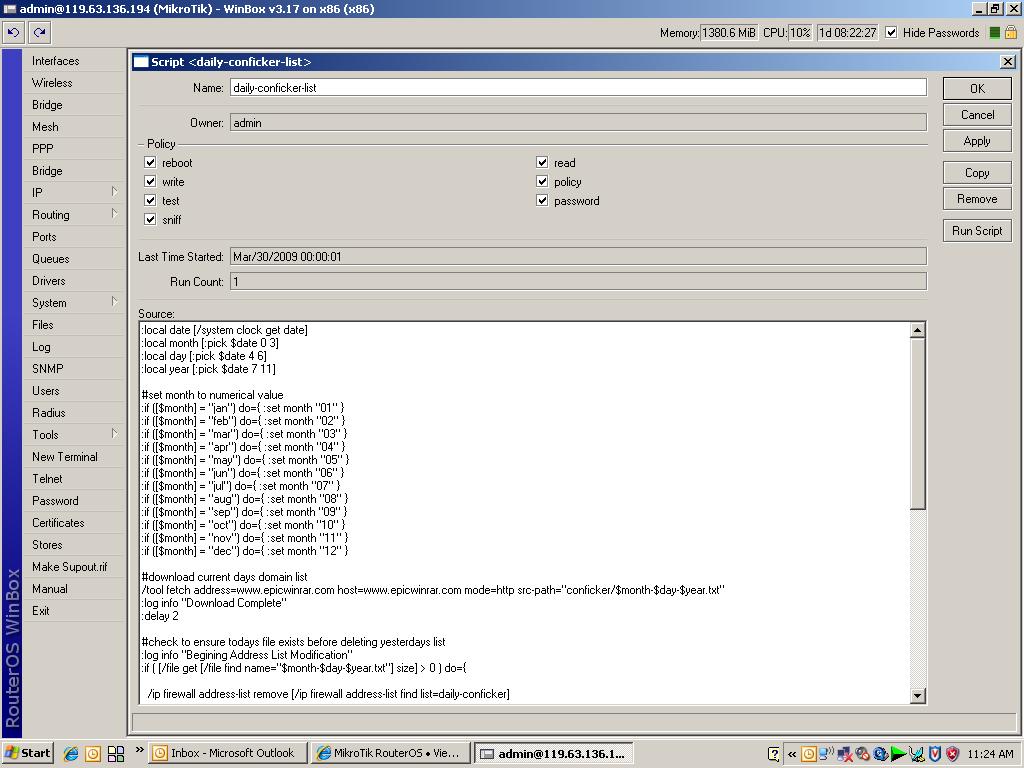Image resolution: width=1024 pixels, height=768 pixels.
Task: Open the Interfaces menu item
Action: point(73,61)
